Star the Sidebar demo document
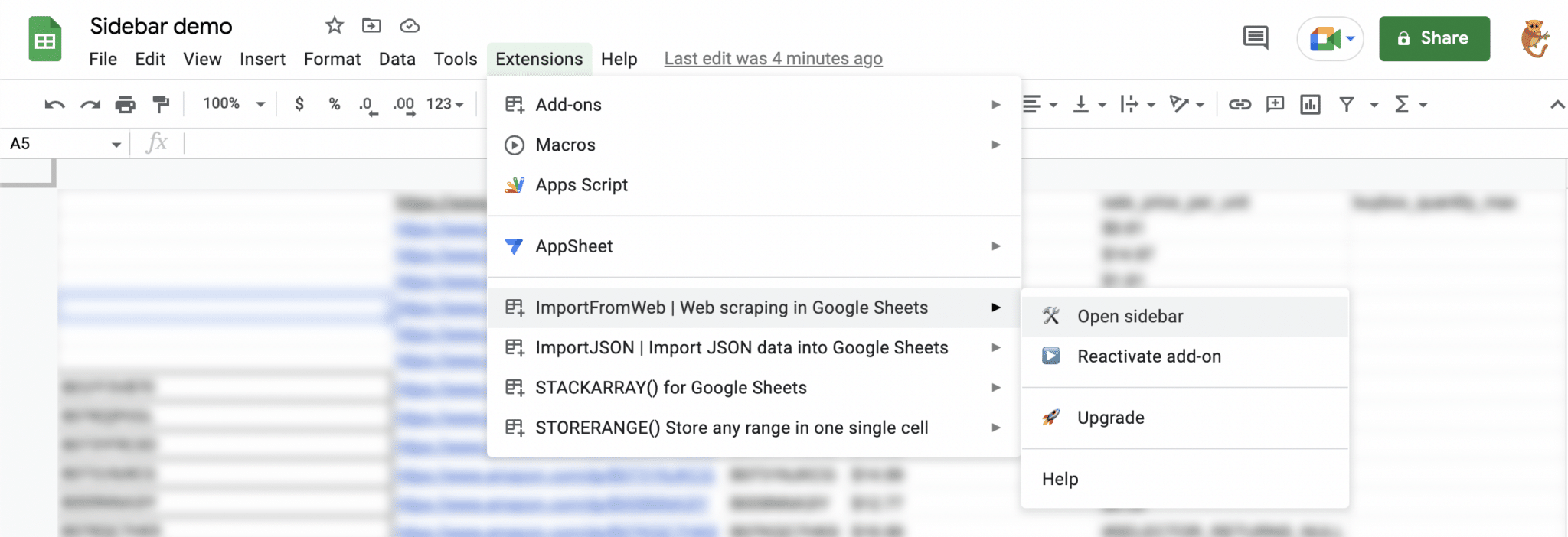The height and width of the screenshot is (537, 1568). tap(334, 26)
